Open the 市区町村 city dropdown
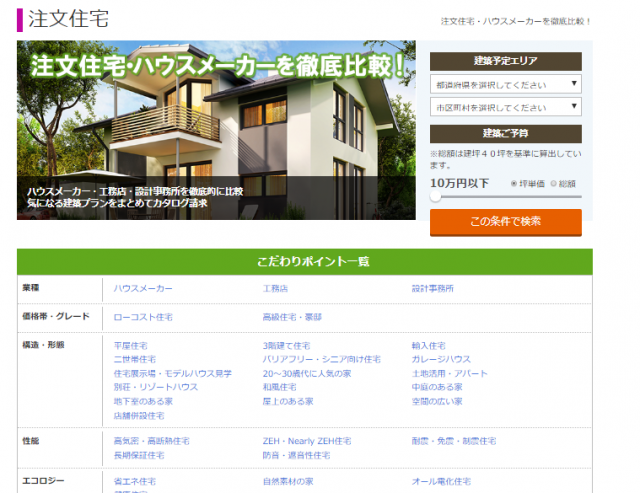The height and width of the screenshot is (493, 640). [x=505, y=107]
